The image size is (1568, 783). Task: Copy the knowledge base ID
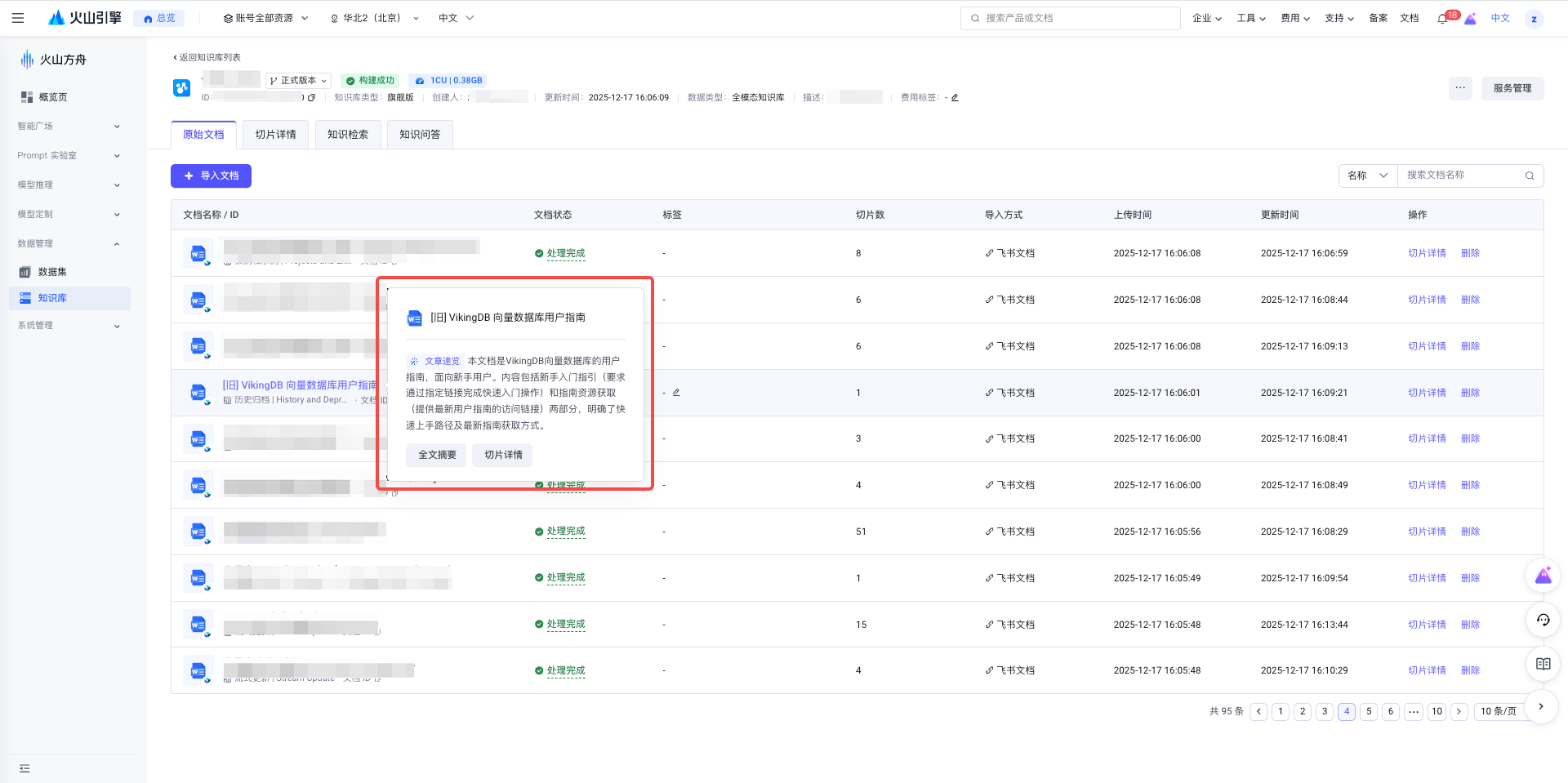pyautogui.click(x=311, y=97)
